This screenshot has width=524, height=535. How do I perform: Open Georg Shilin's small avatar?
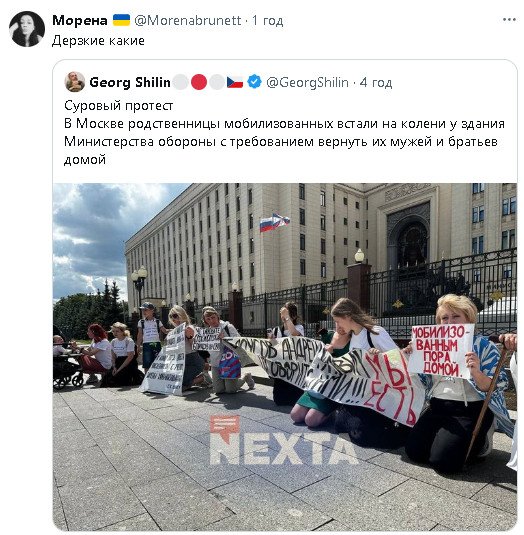75,82
